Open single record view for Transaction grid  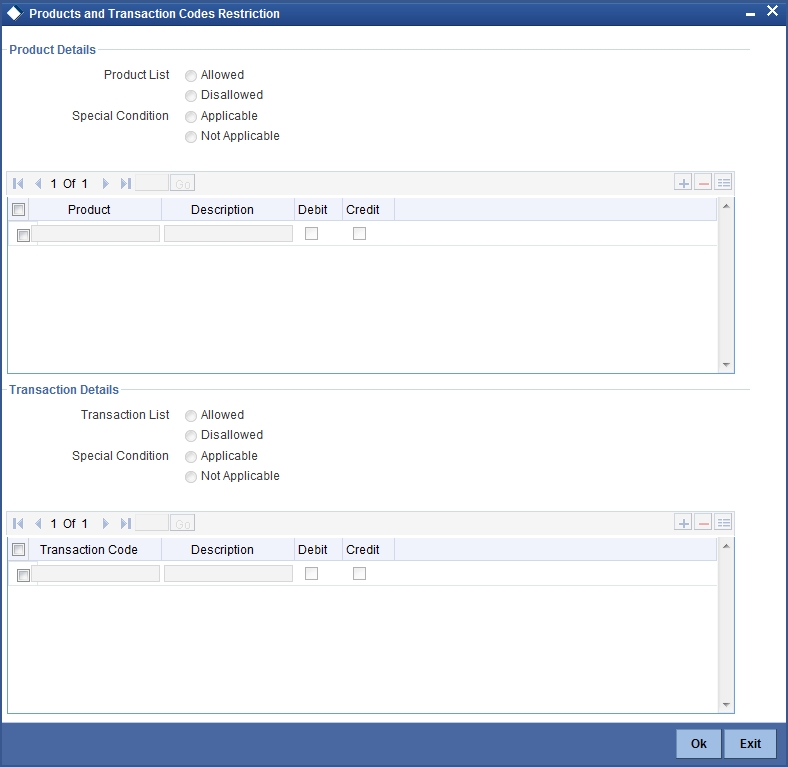tap(723, 523)
